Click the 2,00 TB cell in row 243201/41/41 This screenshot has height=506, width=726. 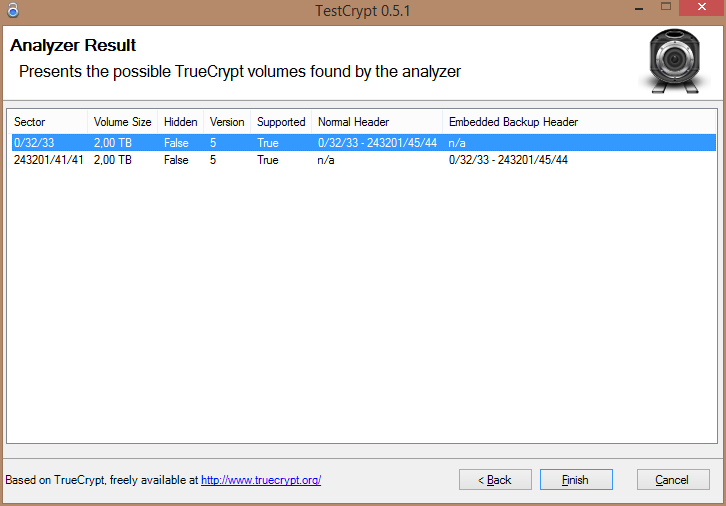click(113, 160)
